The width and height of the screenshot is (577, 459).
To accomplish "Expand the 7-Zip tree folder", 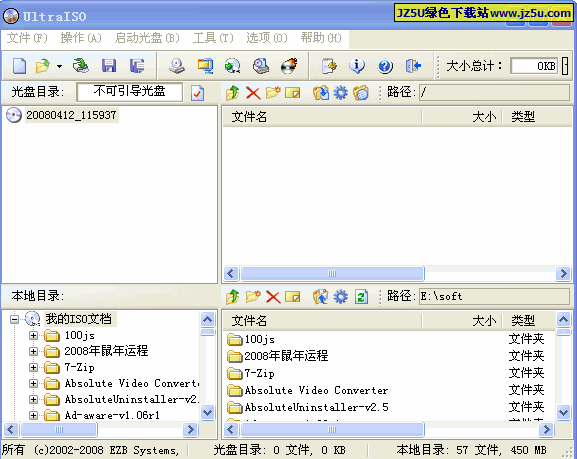I will [33, 367].
